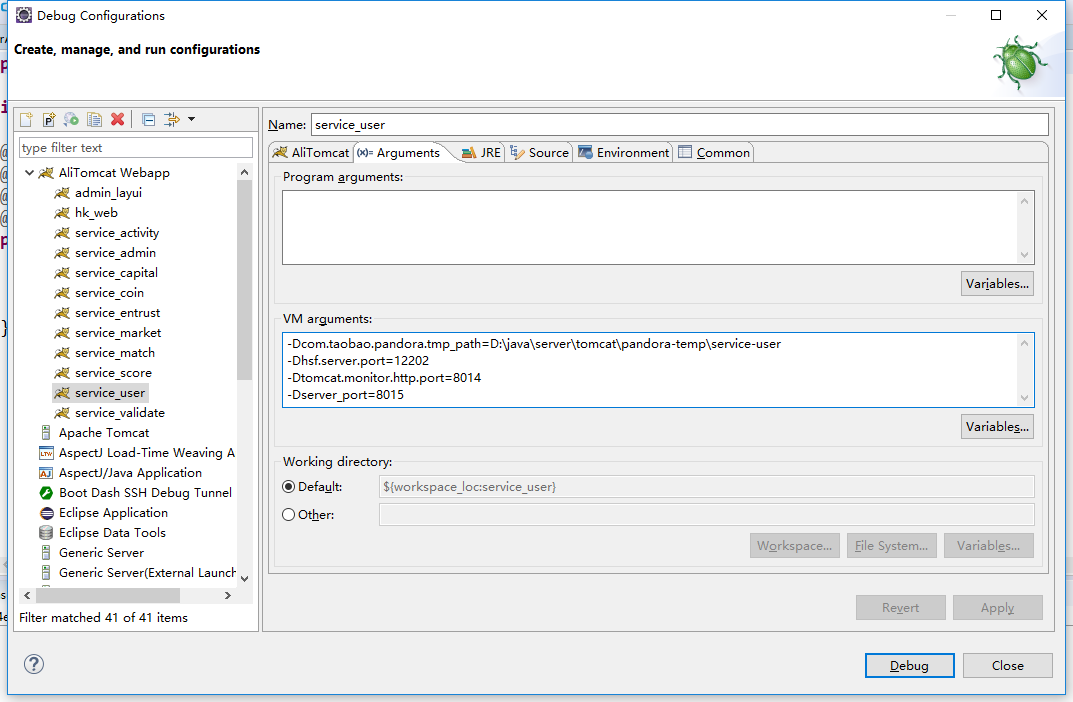
Task: Click VM arguments scrollbar up arrow
Action: tap(1024, 343)
